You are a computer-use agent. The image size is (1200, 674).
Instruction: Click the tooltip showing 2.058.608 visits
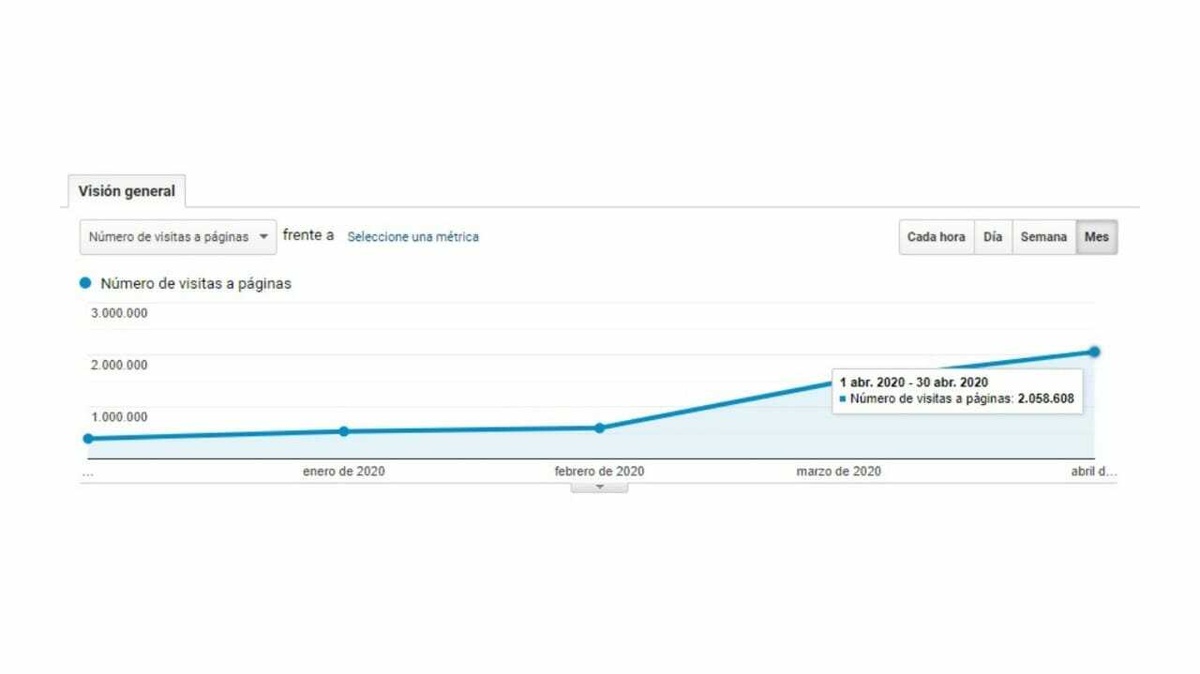pyautogui.click(x=957, y=391)
